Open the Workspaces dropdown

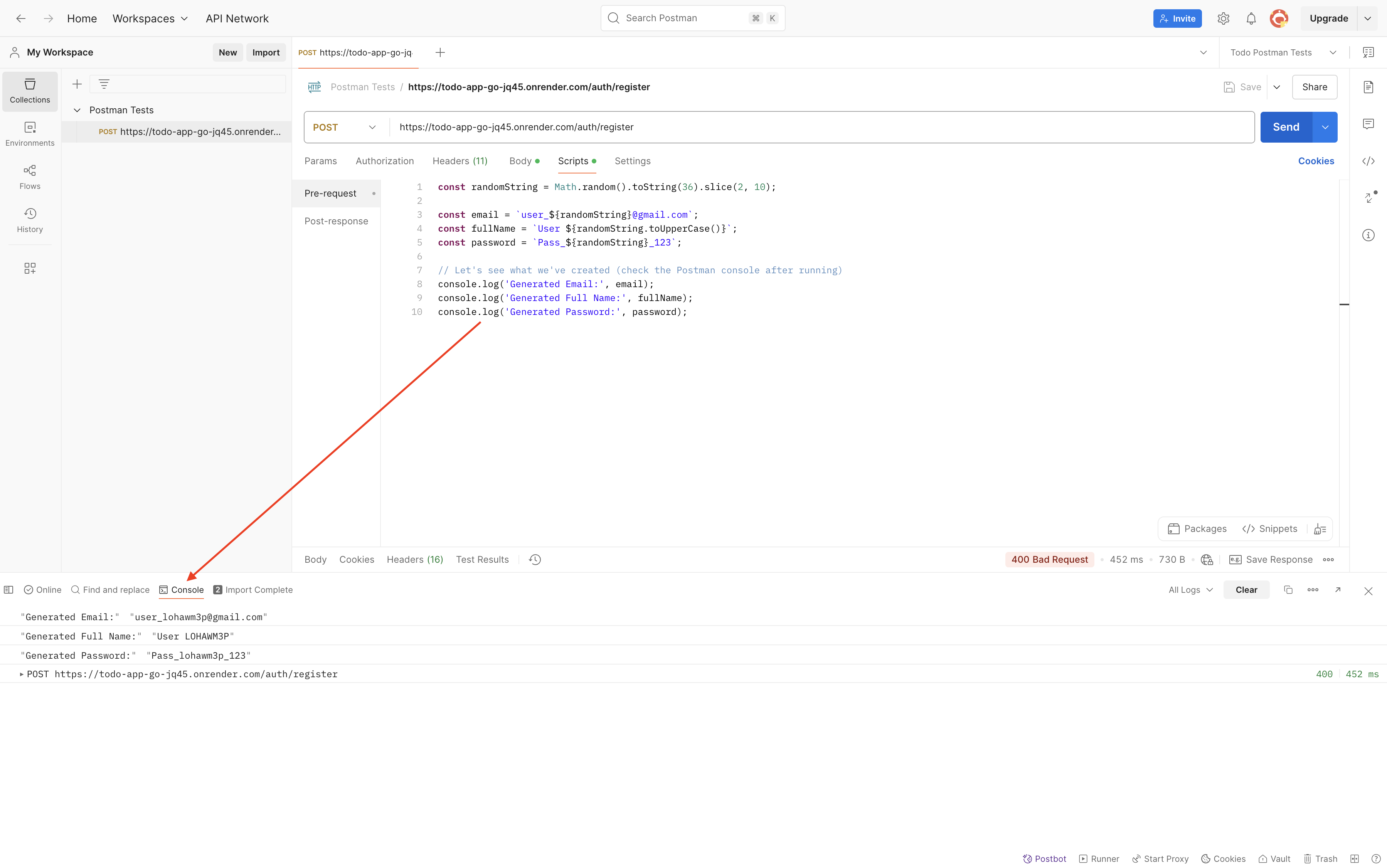click(150, 19)
